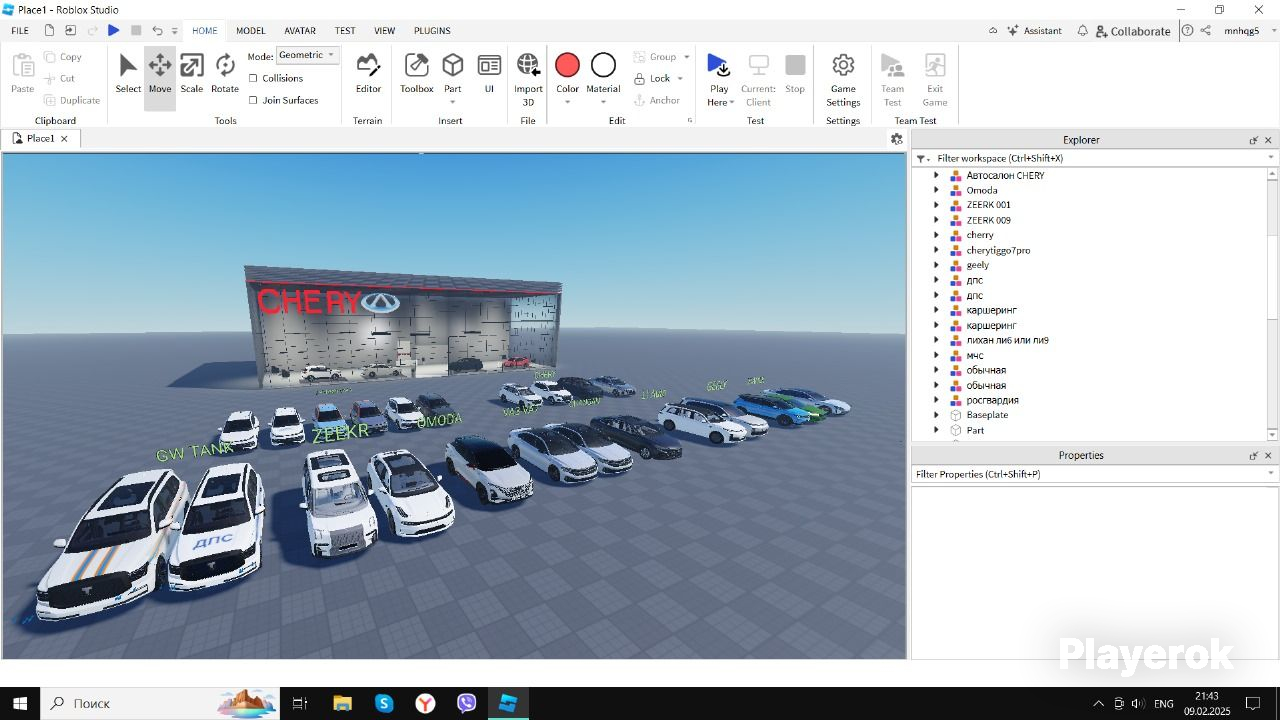The width and height of the screenshot is (1280, 720).
Task: Open the Terrain Editor
Action: click(368, 75)
